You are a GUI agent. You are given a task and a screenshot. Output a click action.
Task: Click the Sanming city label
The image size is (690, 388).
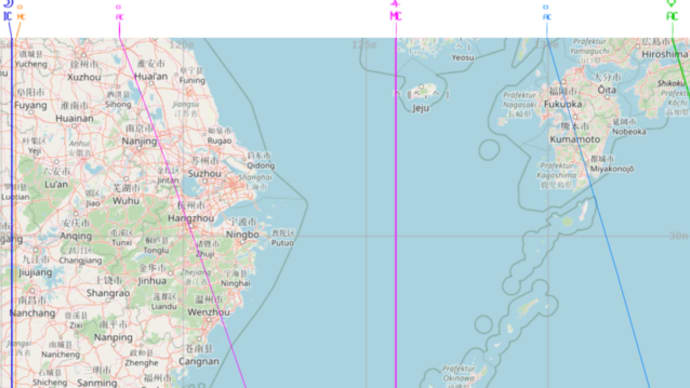(97, 383)
